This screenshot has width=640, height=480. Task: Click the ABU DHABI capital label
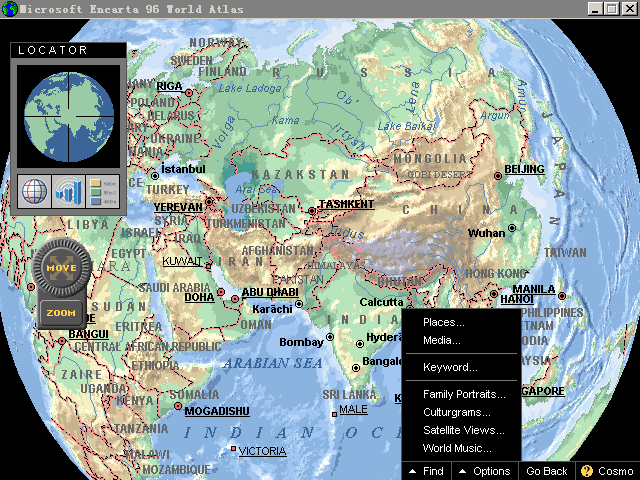pos(270,292)
